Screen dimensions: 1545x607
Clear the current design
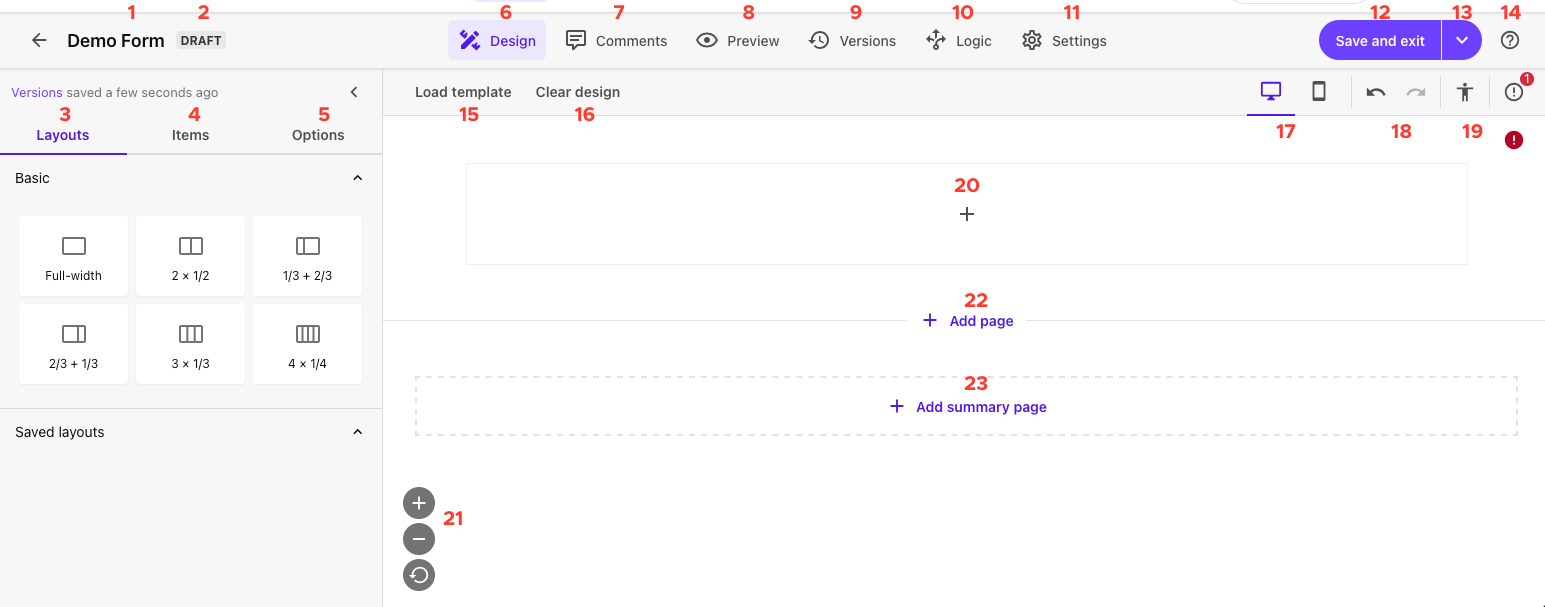[x=577, y=91]
